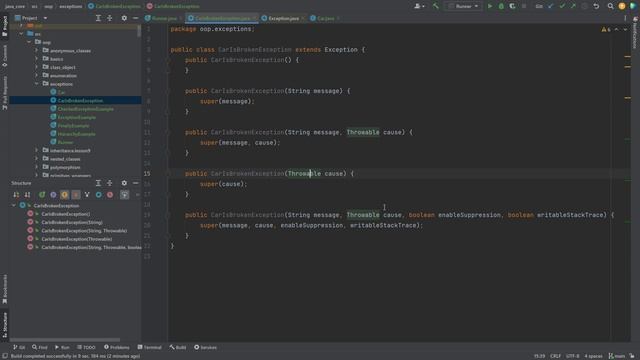Click the Git push arrow icon

[573, 6]
